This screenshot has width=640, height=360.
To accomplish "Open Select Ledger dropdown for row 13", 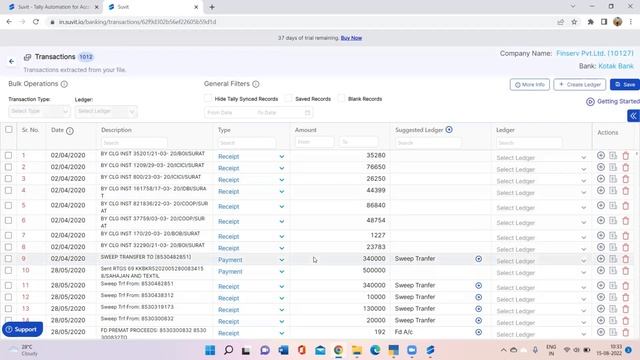I will pyautogui.click(x=541, y=311).
